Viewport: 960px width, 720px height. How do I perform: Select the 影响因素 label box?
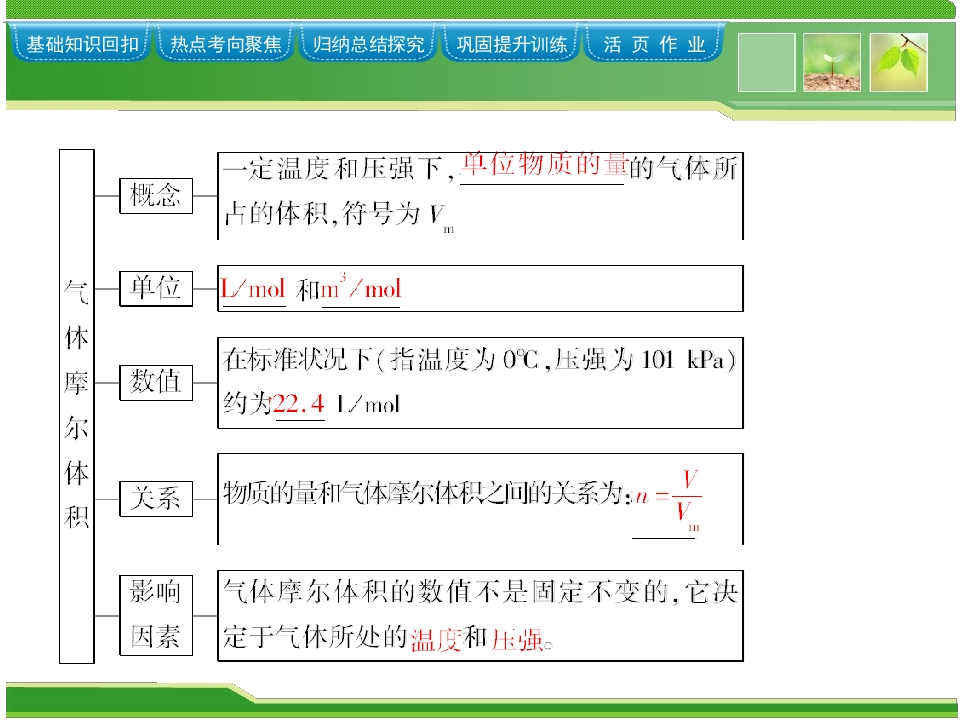[156, 615]
